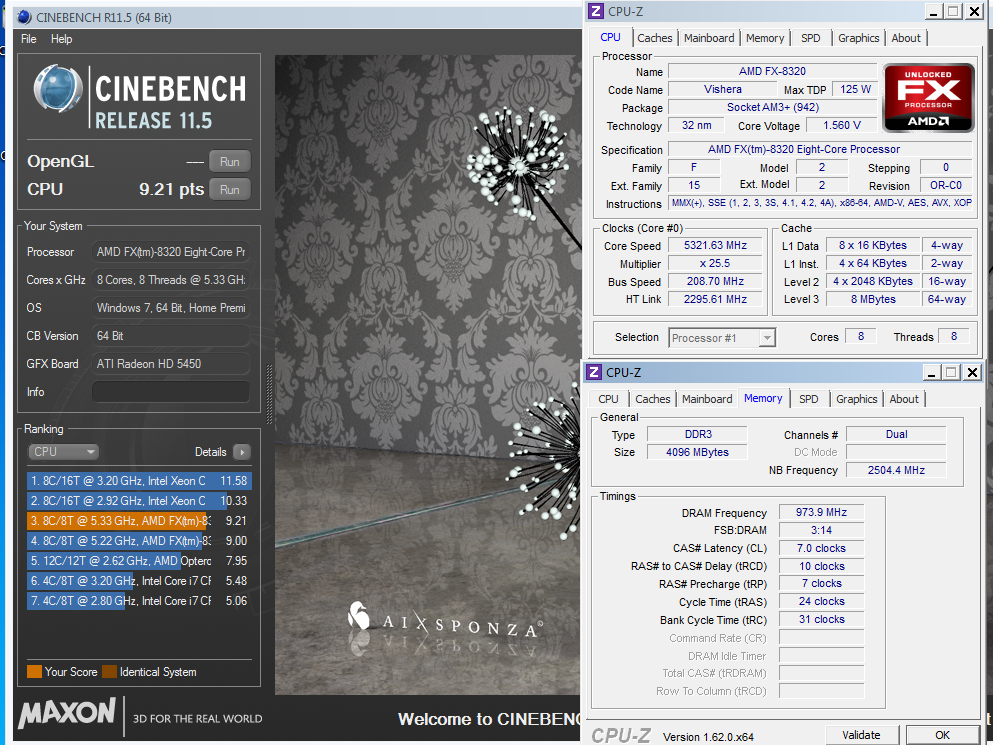The width and height of the screenshot is (993, 745).
Task: Minimize the top CPU-Z window
Action: tap(933, 11)
